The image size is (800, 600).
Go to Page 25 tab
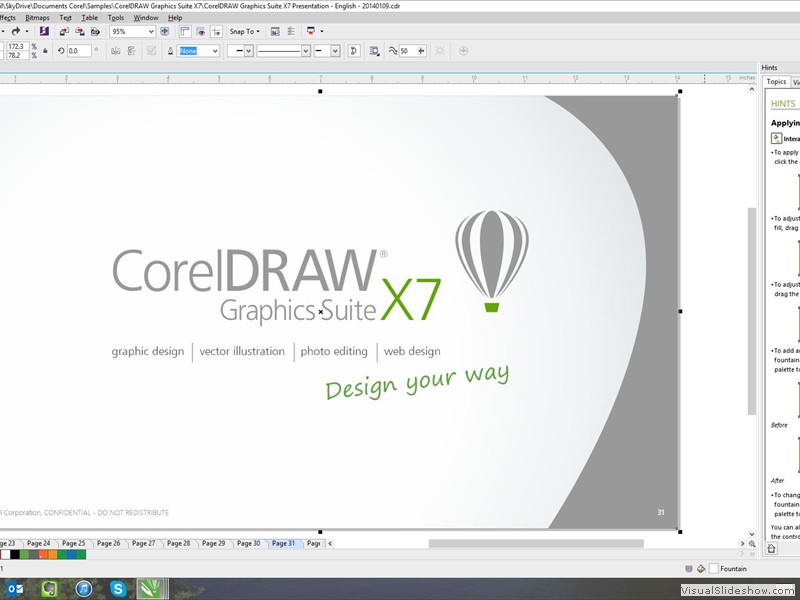(73, 543)
